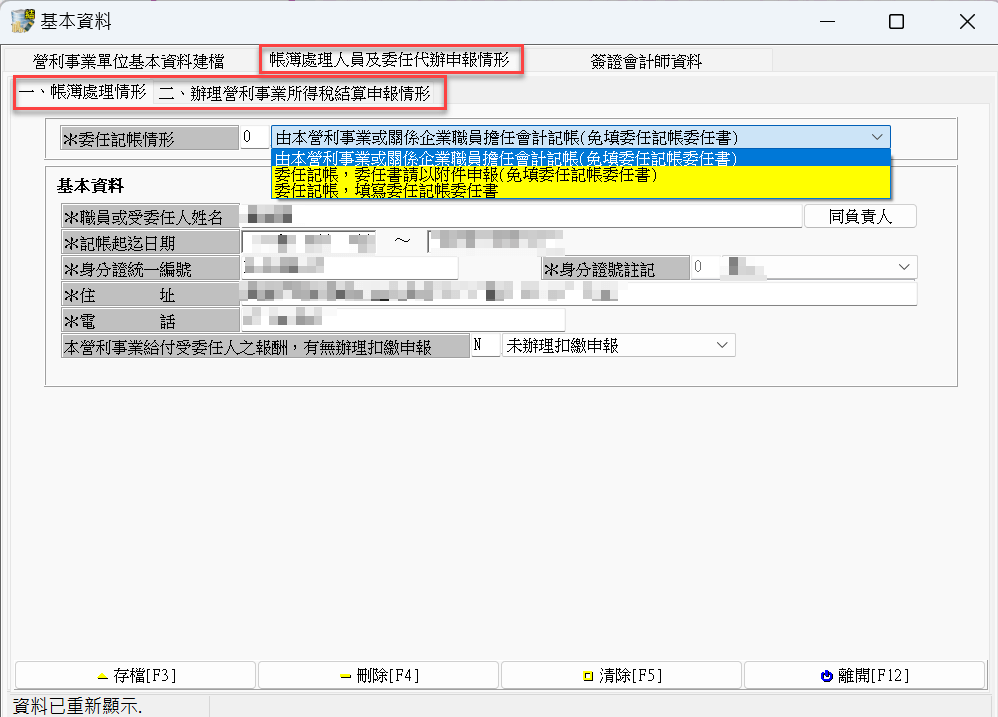
Task: Close the 基本資料 window
Action: coord(967,22)
